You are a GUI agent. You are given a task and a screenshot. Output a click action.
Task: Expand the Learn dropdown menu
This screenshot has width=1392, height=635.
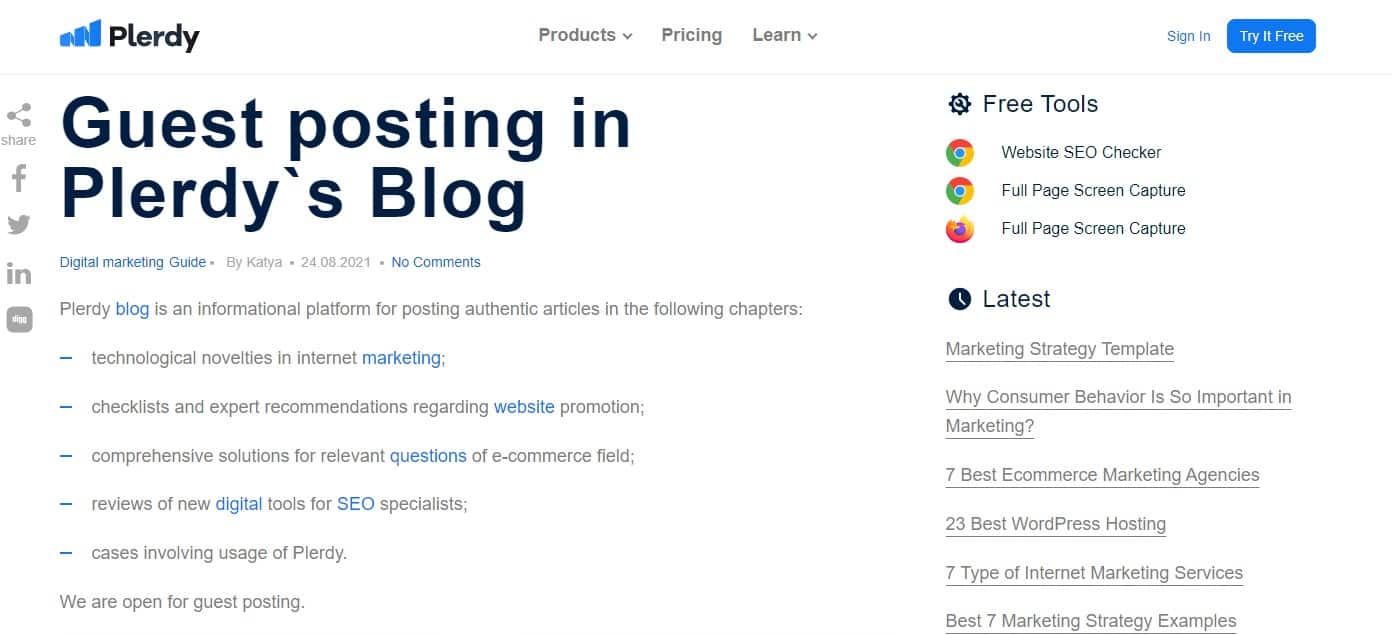point(785,35)
